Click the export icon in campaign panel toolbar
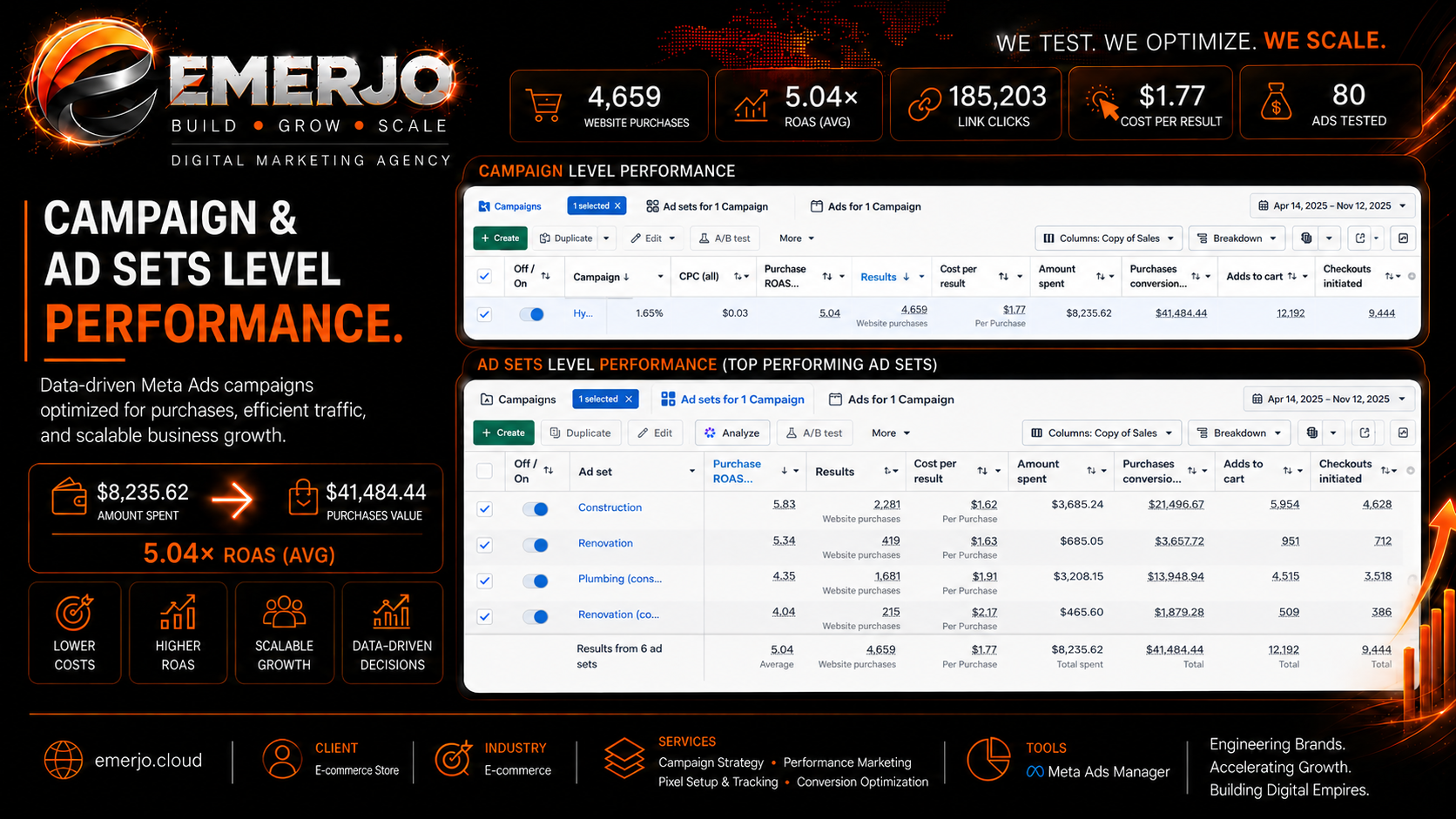This screenshot has width=1456, height=819. (x=1360, y=238)
